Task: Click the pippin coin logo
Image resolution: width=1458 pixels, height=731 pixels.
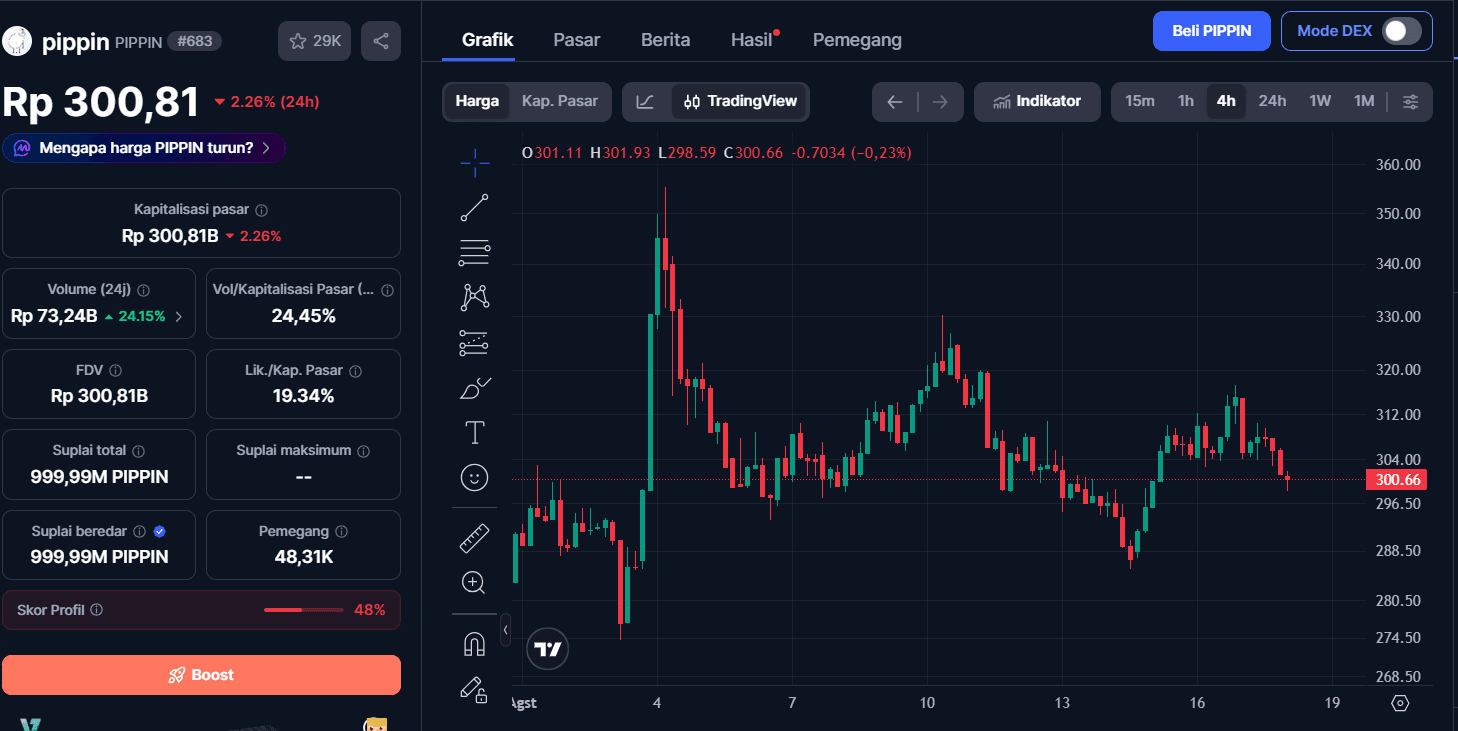Action: [x=17, y=41]
